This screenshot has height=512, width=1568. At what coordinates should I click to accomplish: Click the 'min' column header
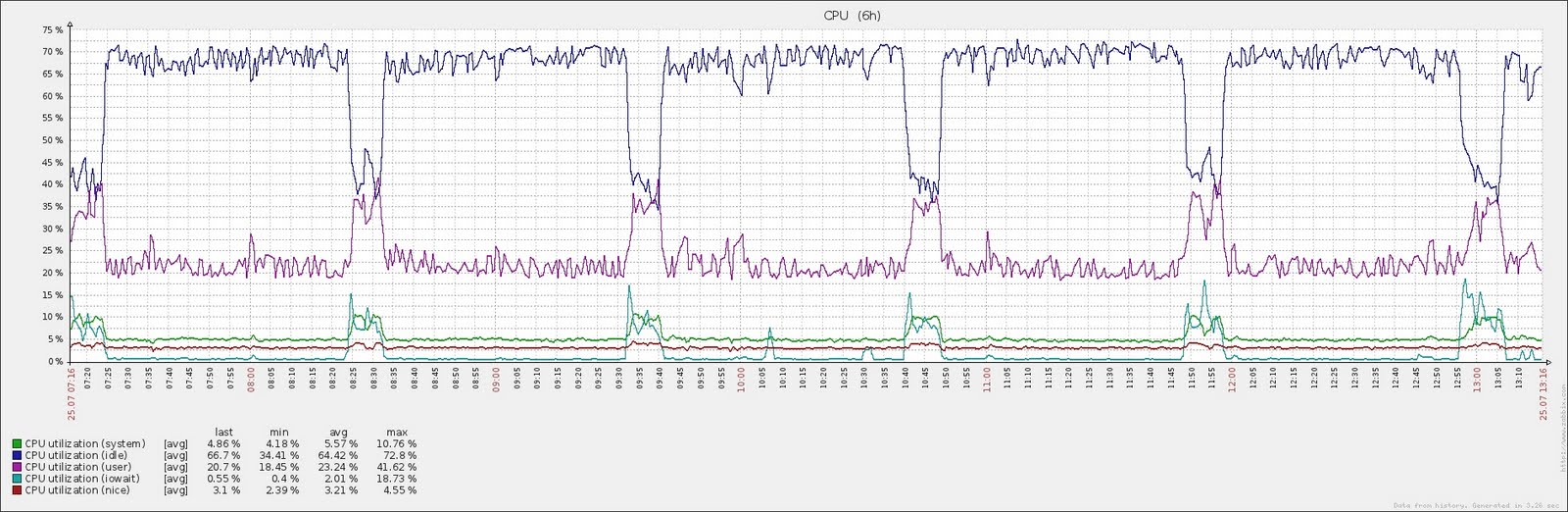click(x=279, y=433)
